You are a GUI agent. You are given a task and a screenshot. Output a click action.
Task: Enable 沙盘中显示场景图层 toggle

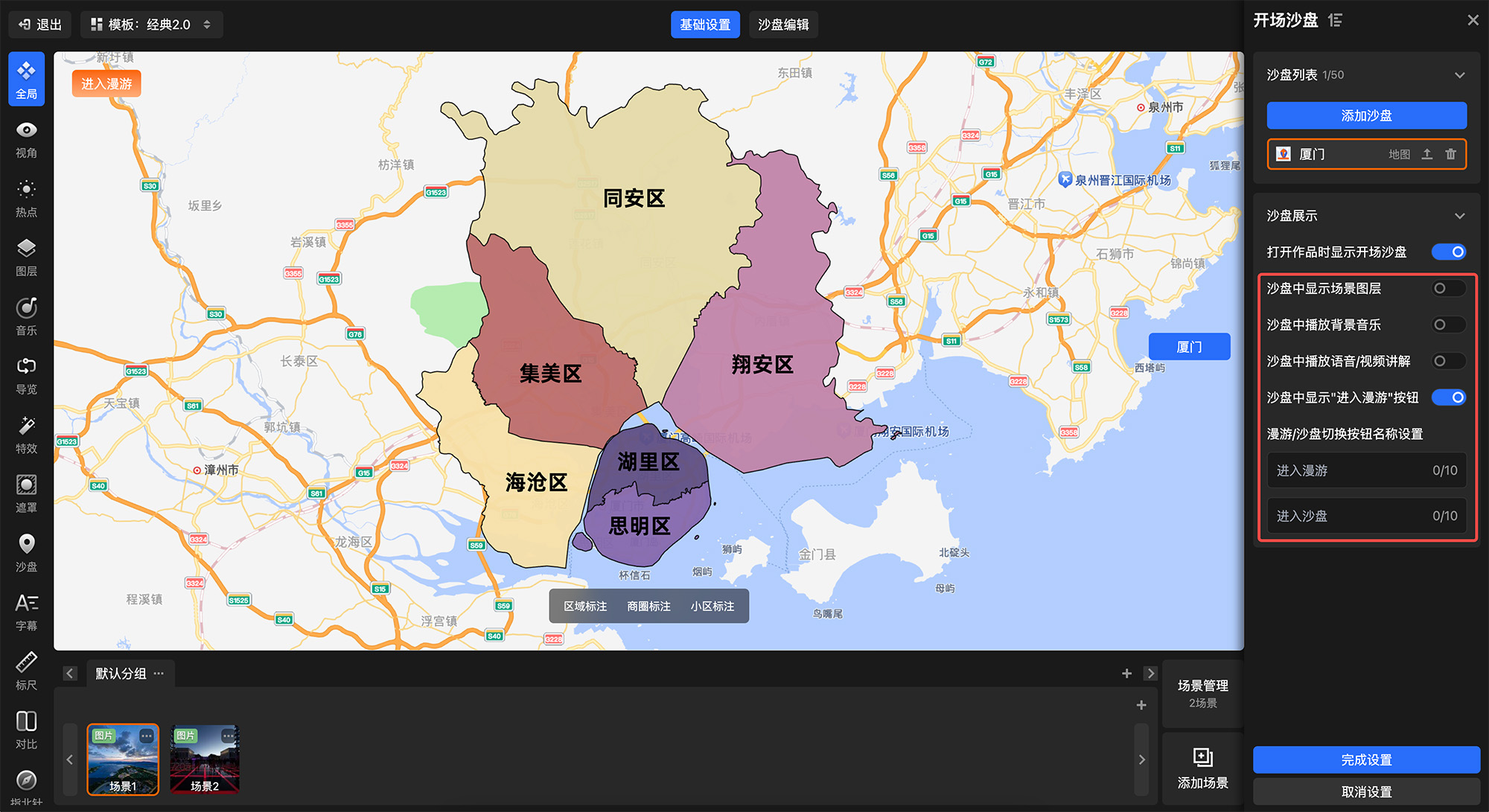(1448, 288)
